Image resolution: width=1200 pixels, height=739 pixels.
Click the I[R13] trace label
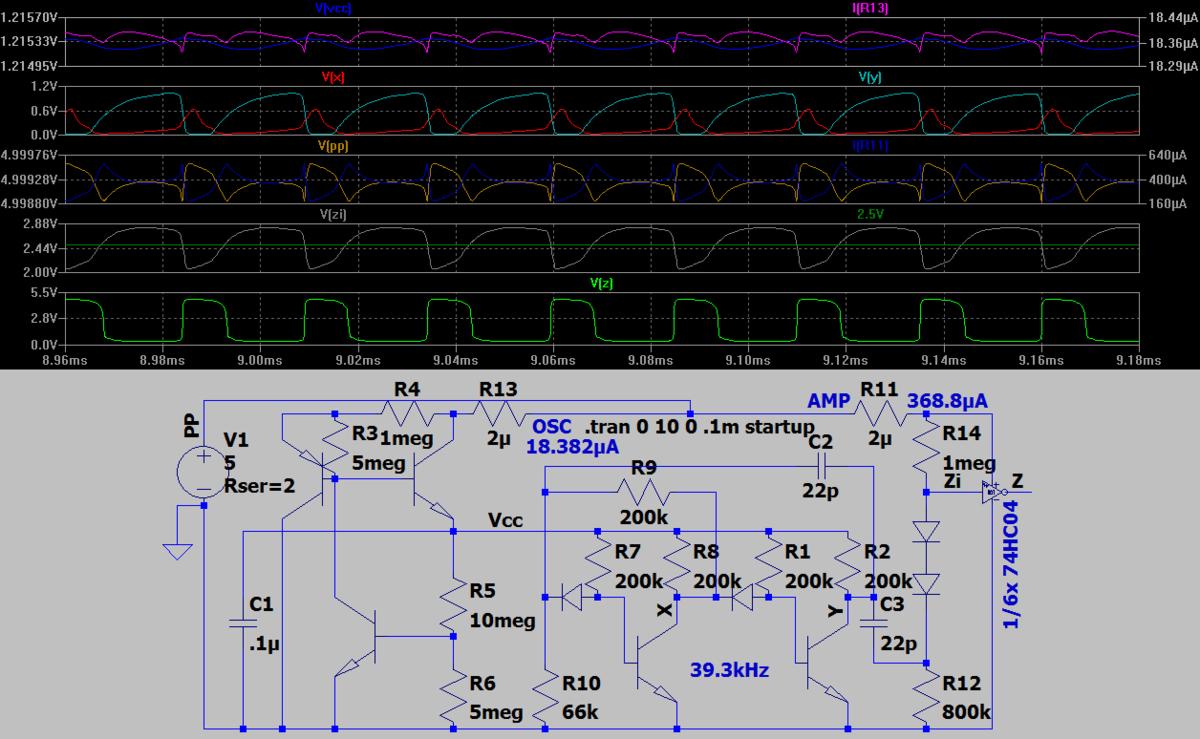[869, 8]
